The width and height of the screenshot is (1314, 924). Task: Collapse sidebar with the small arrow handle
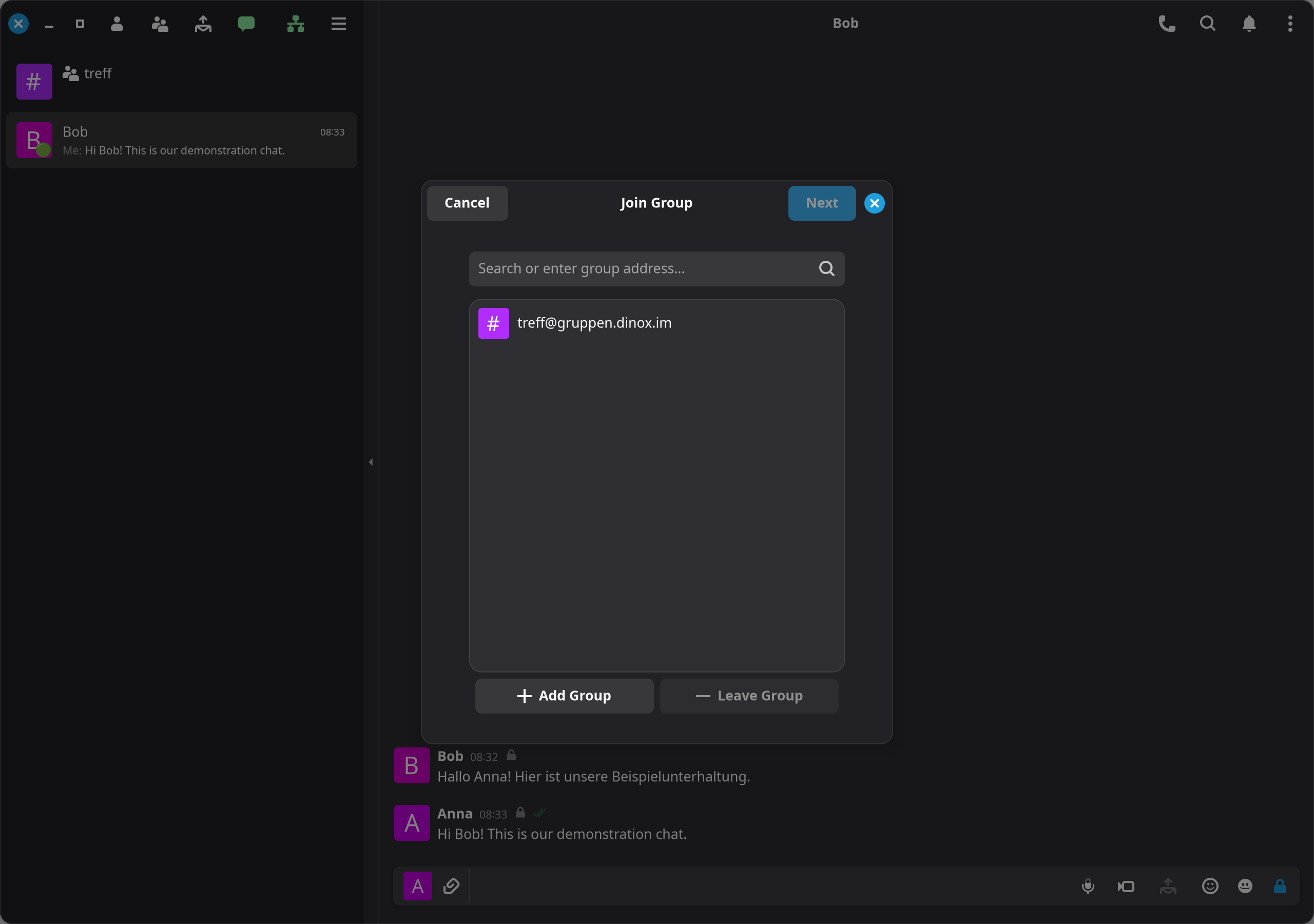pyautogui.click(x=371, y=461)
